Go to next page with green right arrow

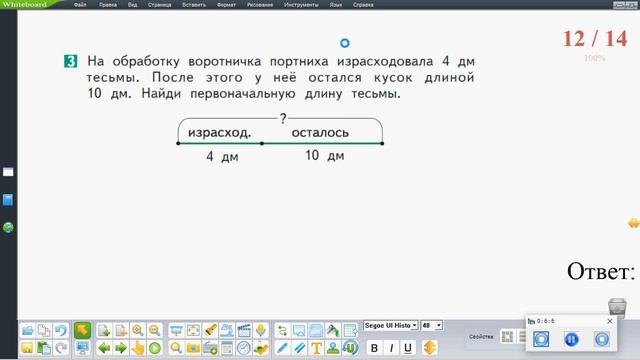[x=121, y=348]
